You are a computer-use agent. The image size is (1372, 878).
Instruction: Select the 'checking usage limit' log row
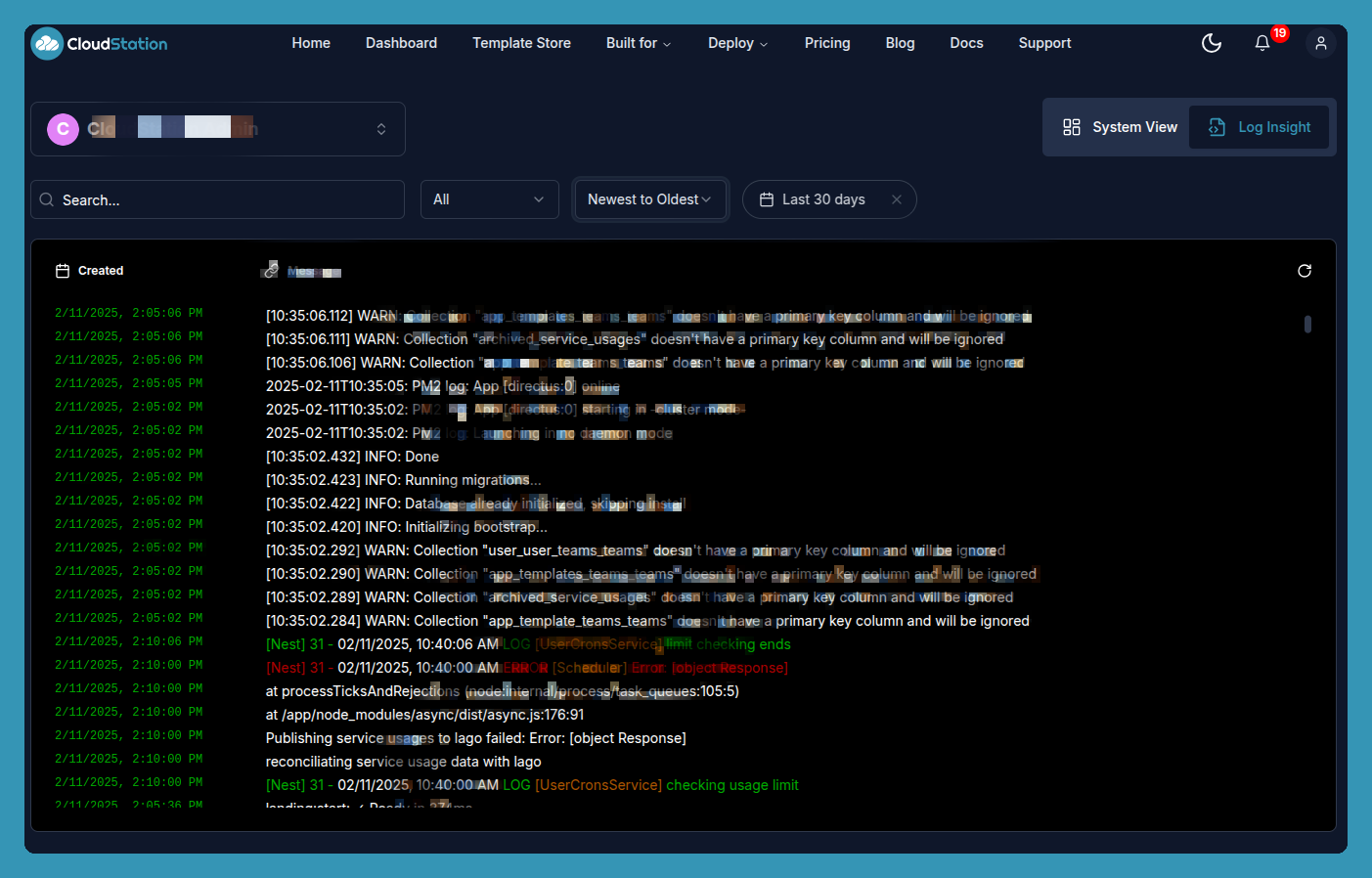click(532, 785)
